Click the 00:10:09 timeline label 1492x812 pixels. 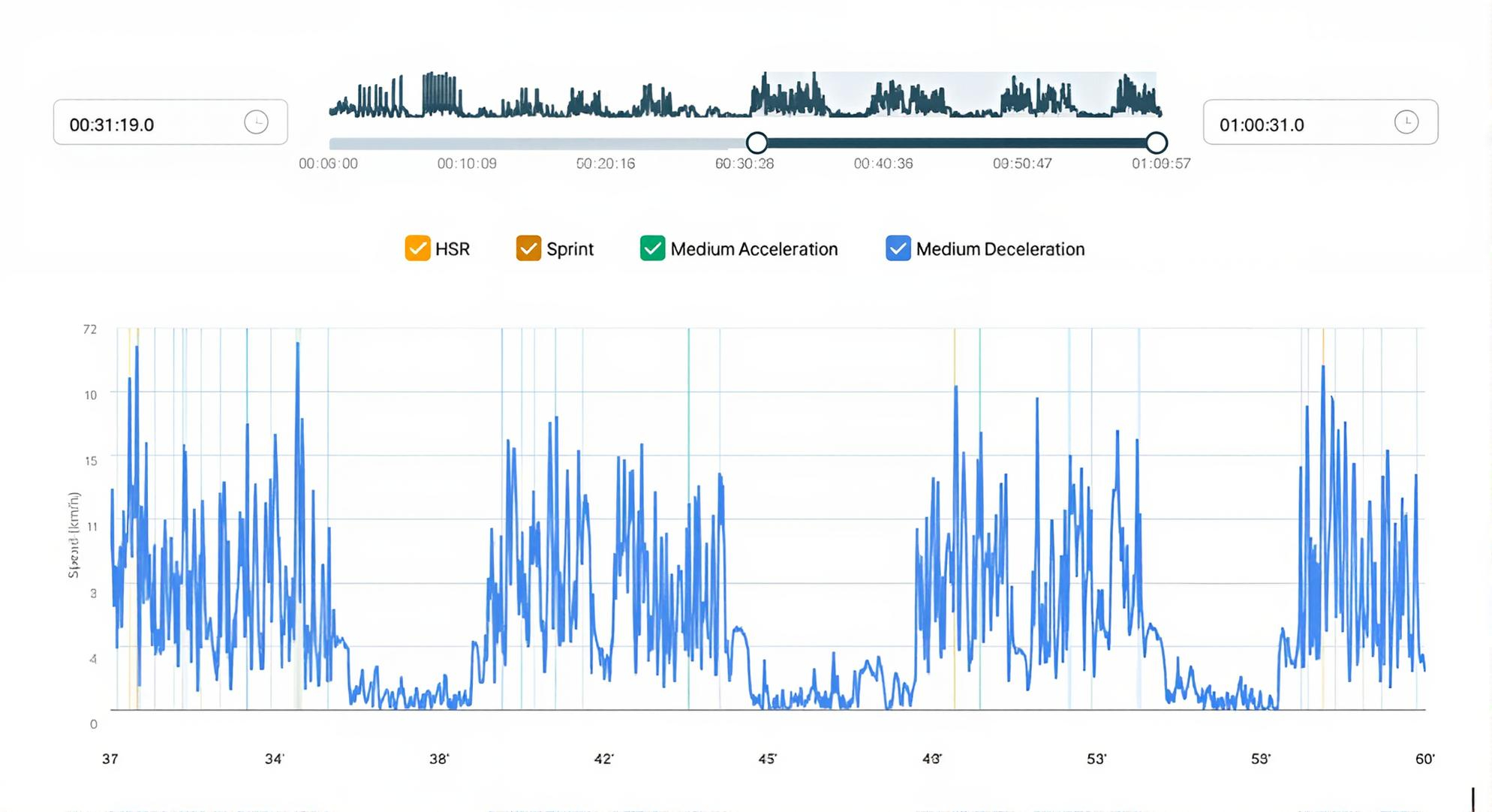point(467,164)
